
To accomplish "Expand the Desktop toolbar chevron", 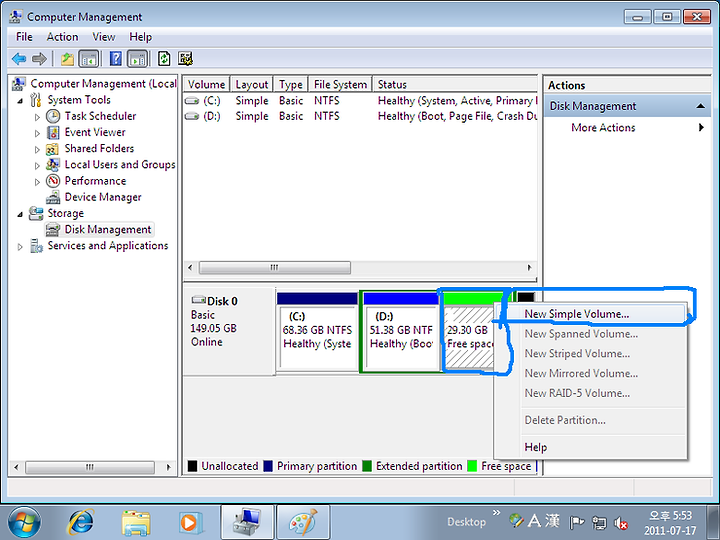I will click(x=496, y=512).
